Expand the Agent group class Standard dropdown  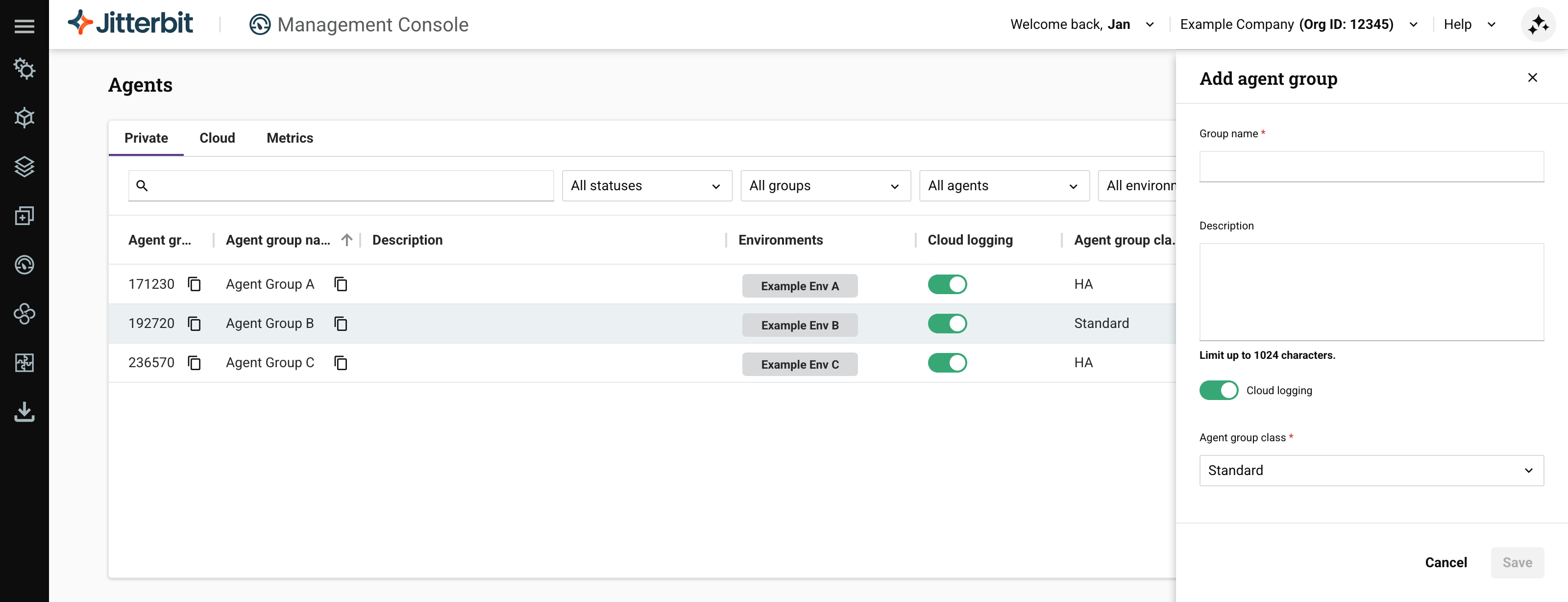pyautogui.click(x=1371, y=471)
